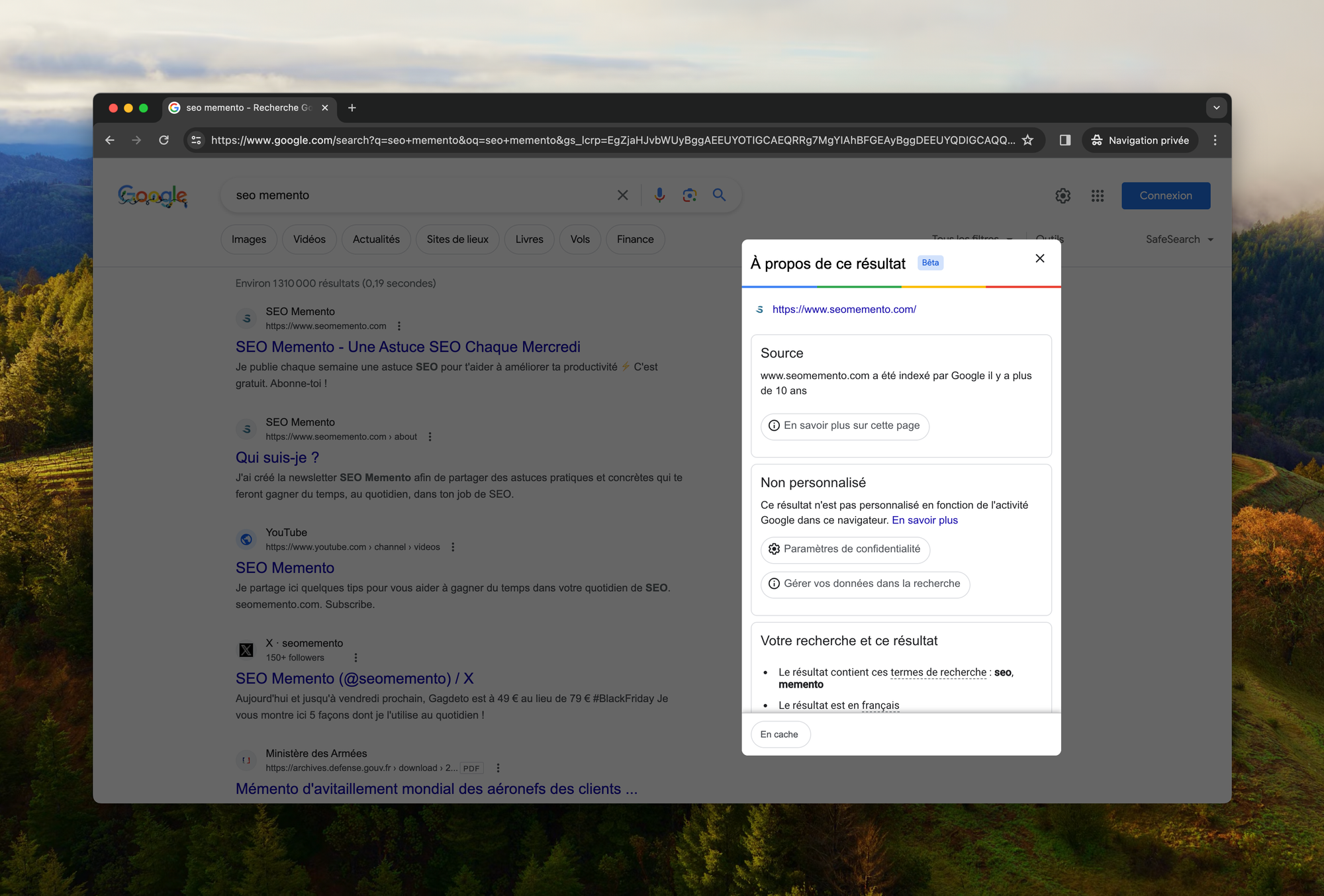Submit search with magnifier icon
The image size is (1324, 896).
pyautogui.click(x=720, y=195)
